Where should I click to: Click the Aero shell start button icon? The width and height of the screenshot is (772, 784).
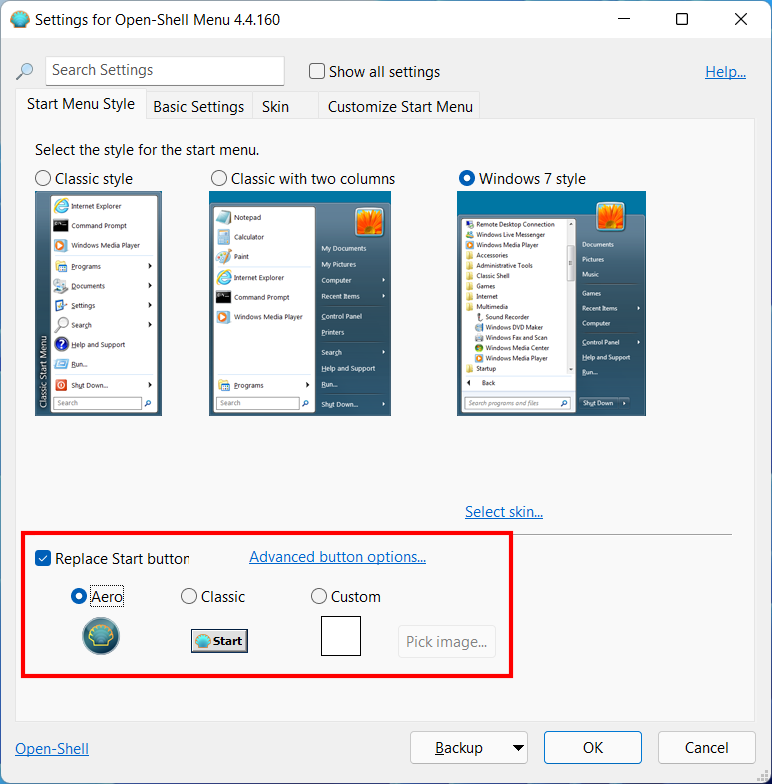pyautogui.click(x=101, y=636)
